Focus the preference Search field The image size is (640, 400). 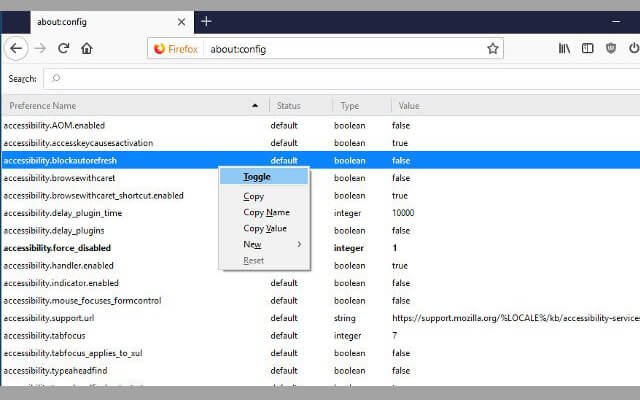tap(342, 78)
